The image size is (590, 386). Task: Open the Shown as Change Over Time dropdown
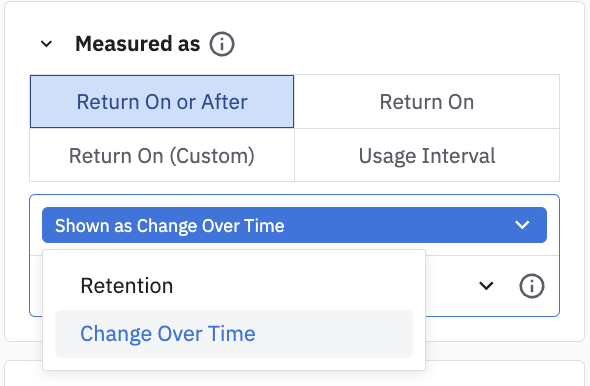[x=294, y=225]
